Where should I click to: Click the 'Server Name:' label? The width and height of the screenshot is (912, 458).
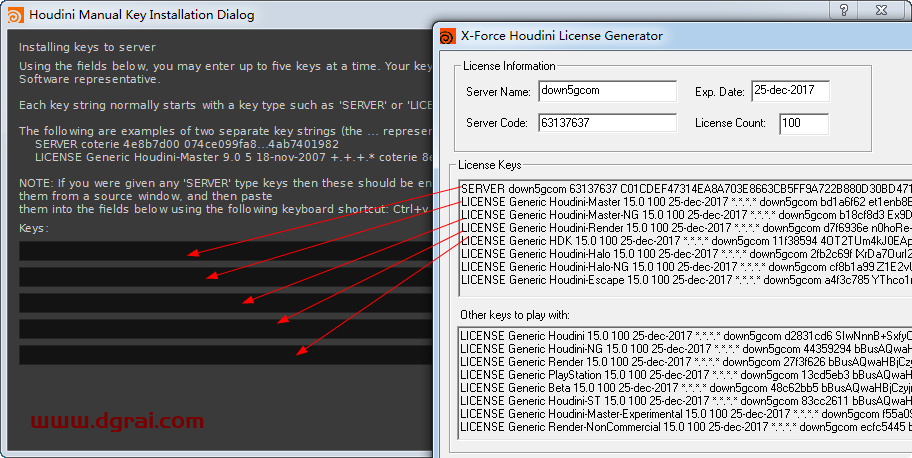click(x=498, y=92)
